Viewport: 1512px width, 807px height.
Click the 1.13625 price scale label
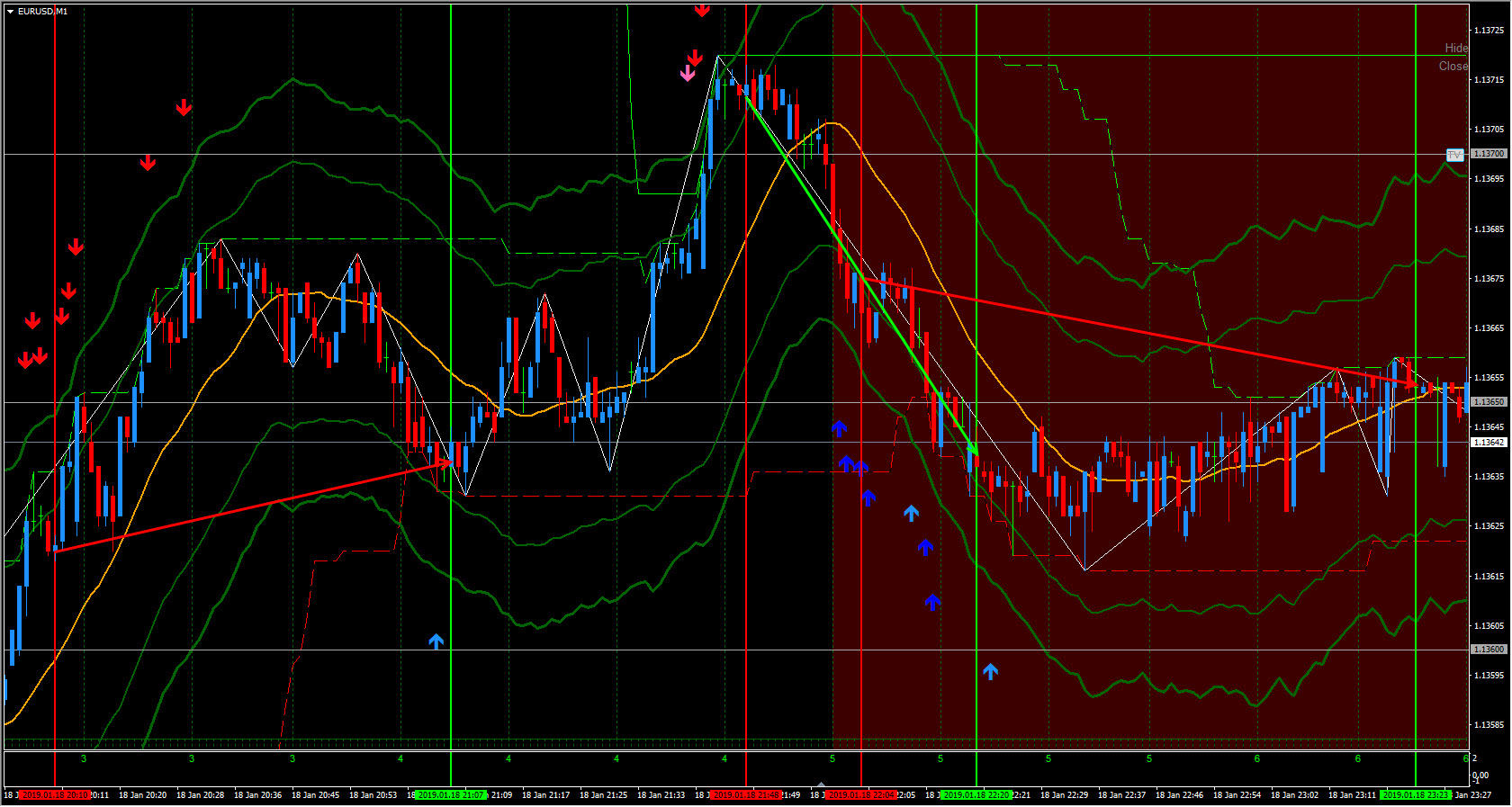pos(1489,526)
